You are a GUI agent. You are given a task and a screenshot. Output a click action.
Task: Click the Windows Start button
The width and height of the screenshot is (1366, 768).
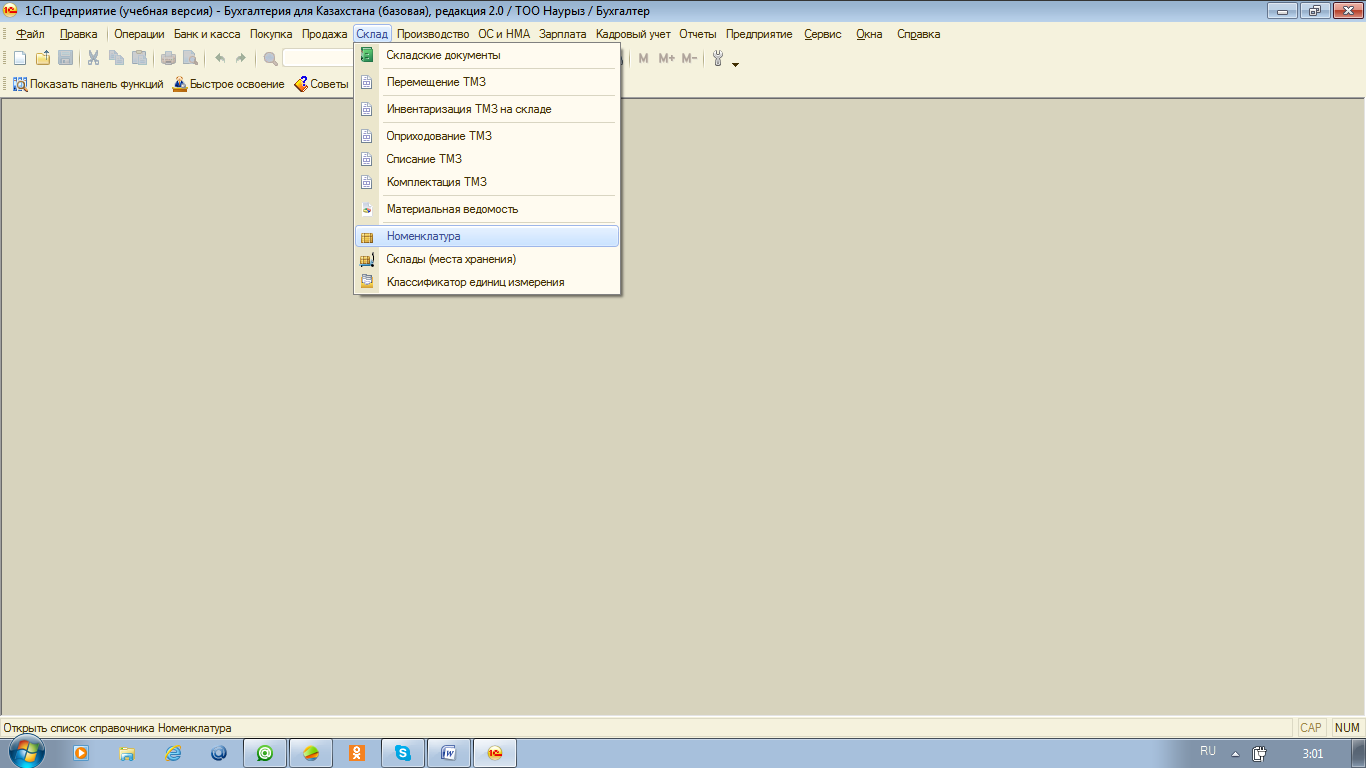(x=27, y=753)
